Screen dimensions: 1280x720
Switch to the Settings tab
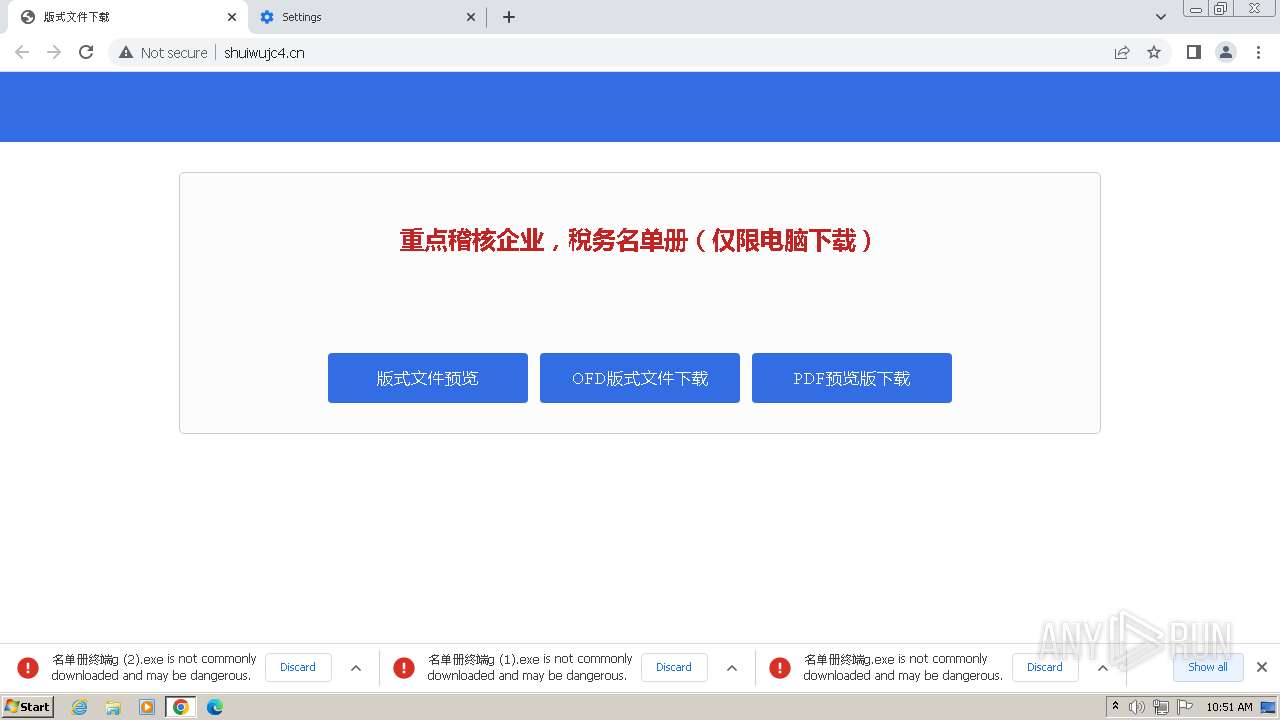pos(366,17)
